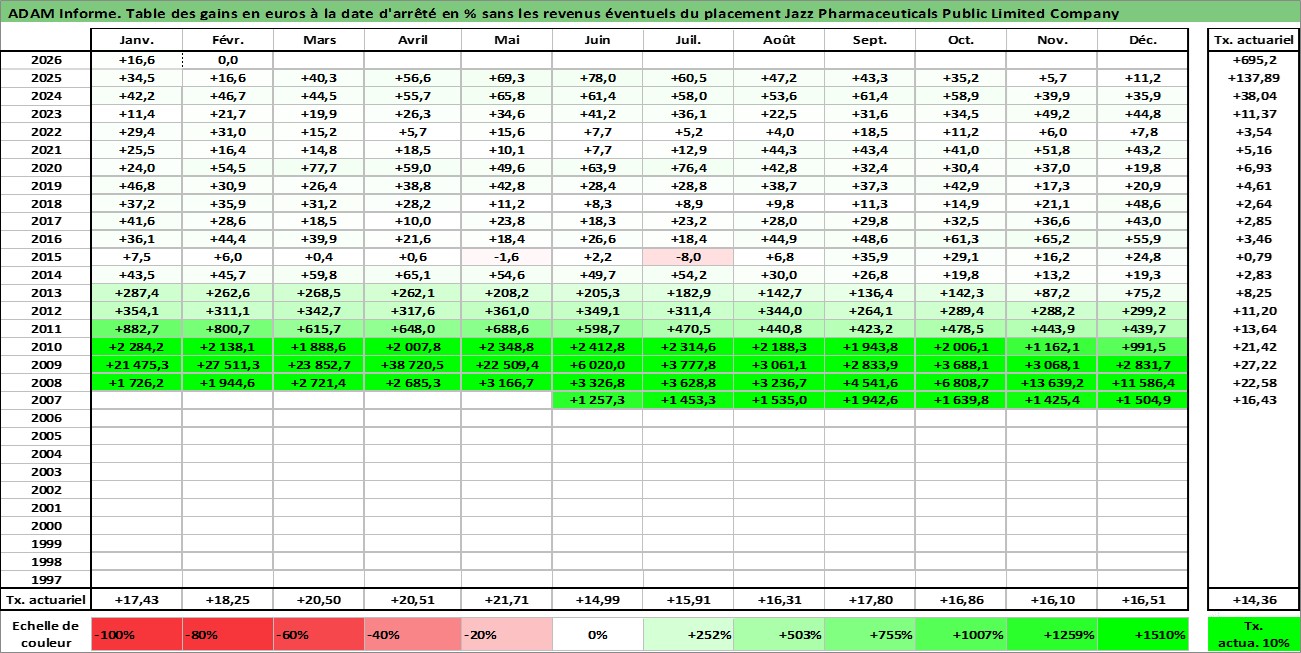Click the 'Tx. actuariel' row label at bottom left
Screen dimensions: 1301x653
45,599
